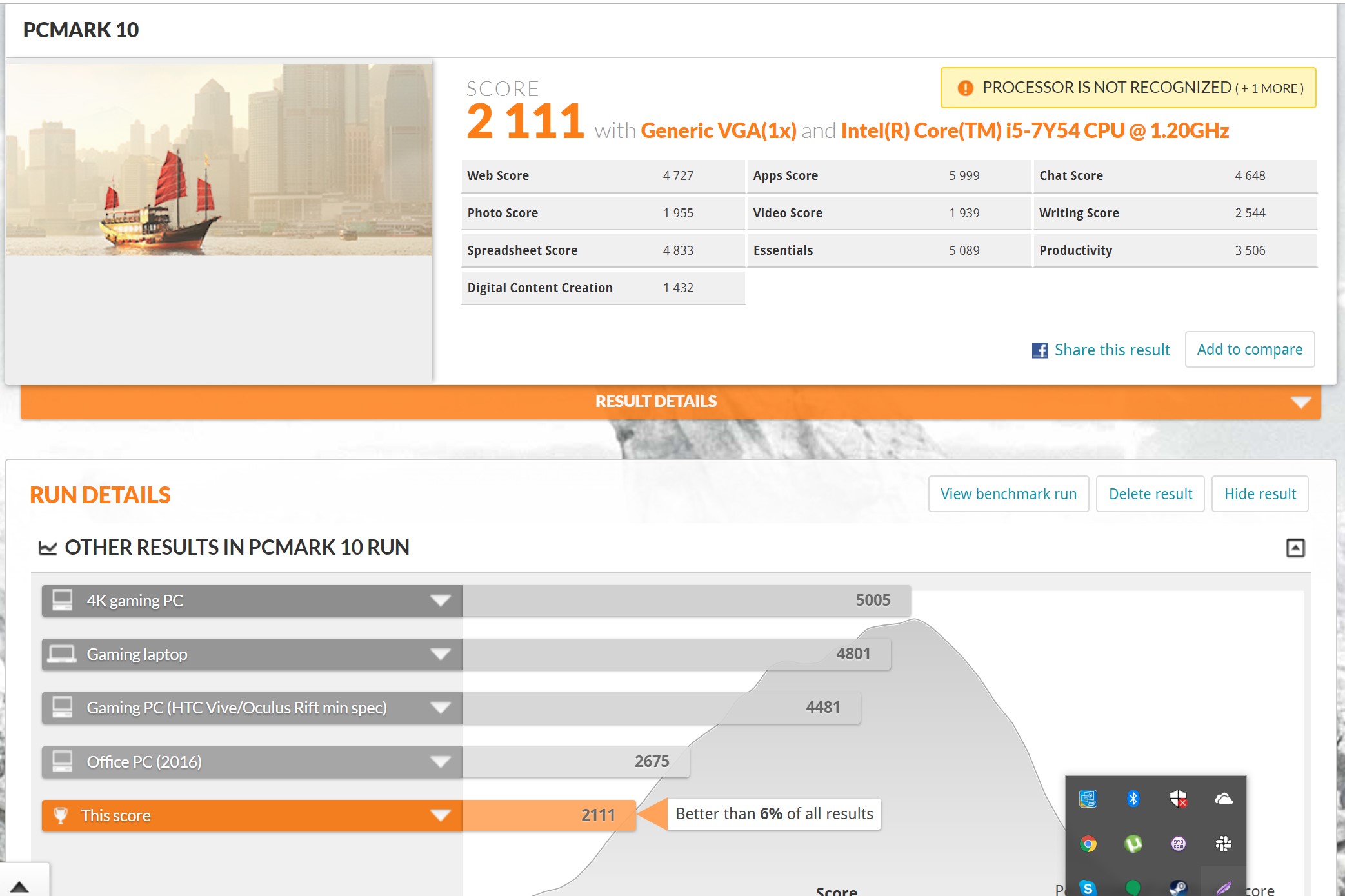1345x896 pixels.
Task: Open the Windows Defender shield tray icon
Action: (1178, 799)
